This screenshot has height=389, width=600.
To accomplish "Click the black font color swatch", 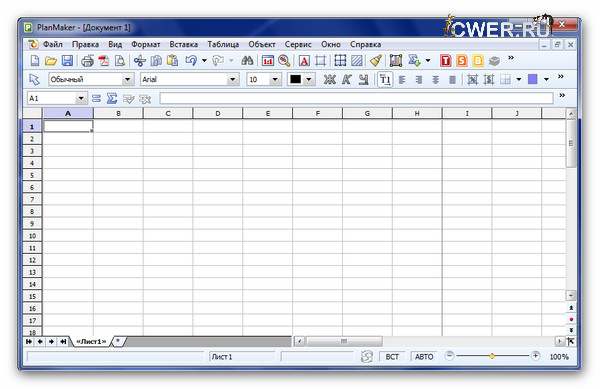I will (x=295, y=79).
